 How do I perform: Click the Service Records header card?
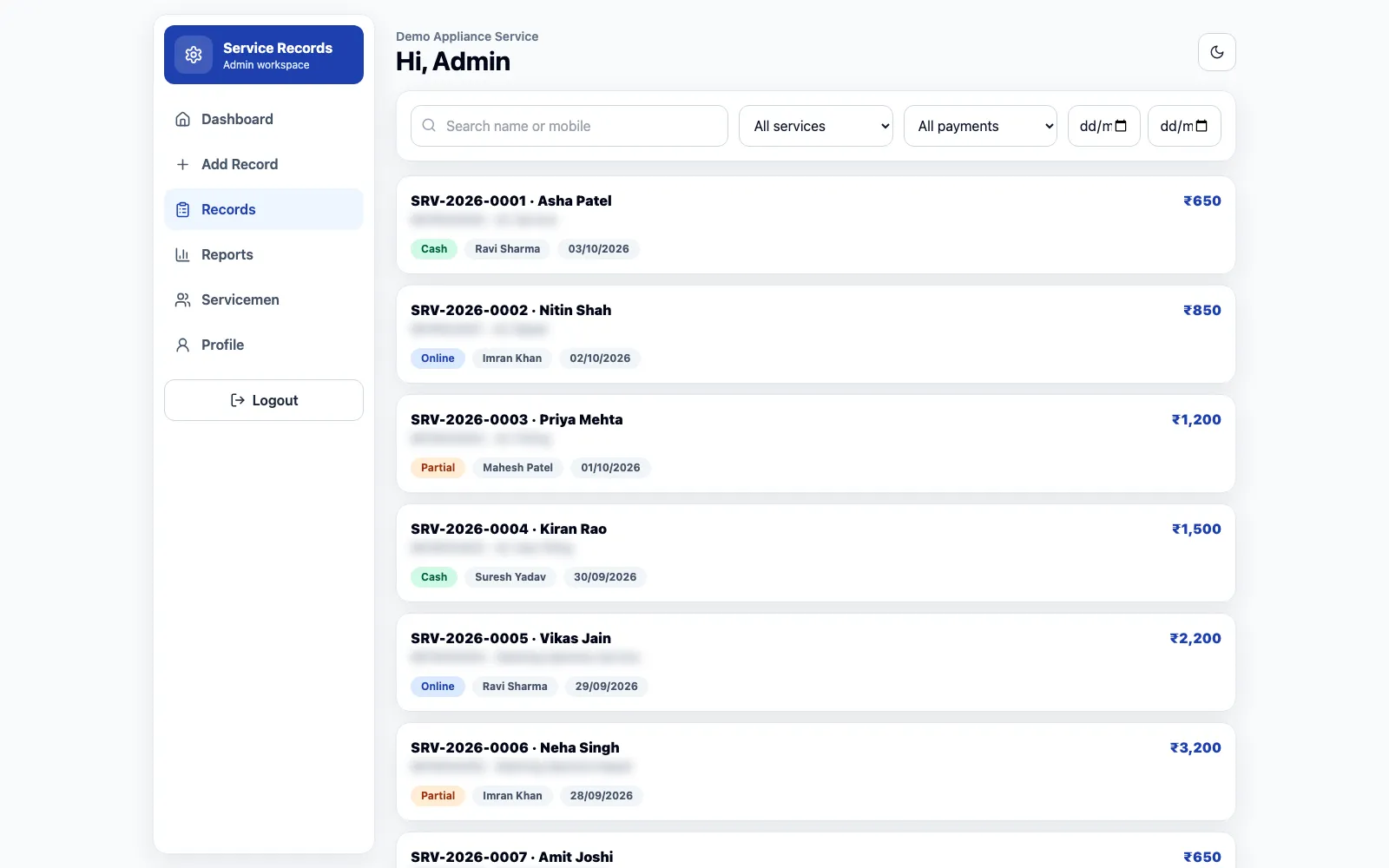click(x=264, y=55)
